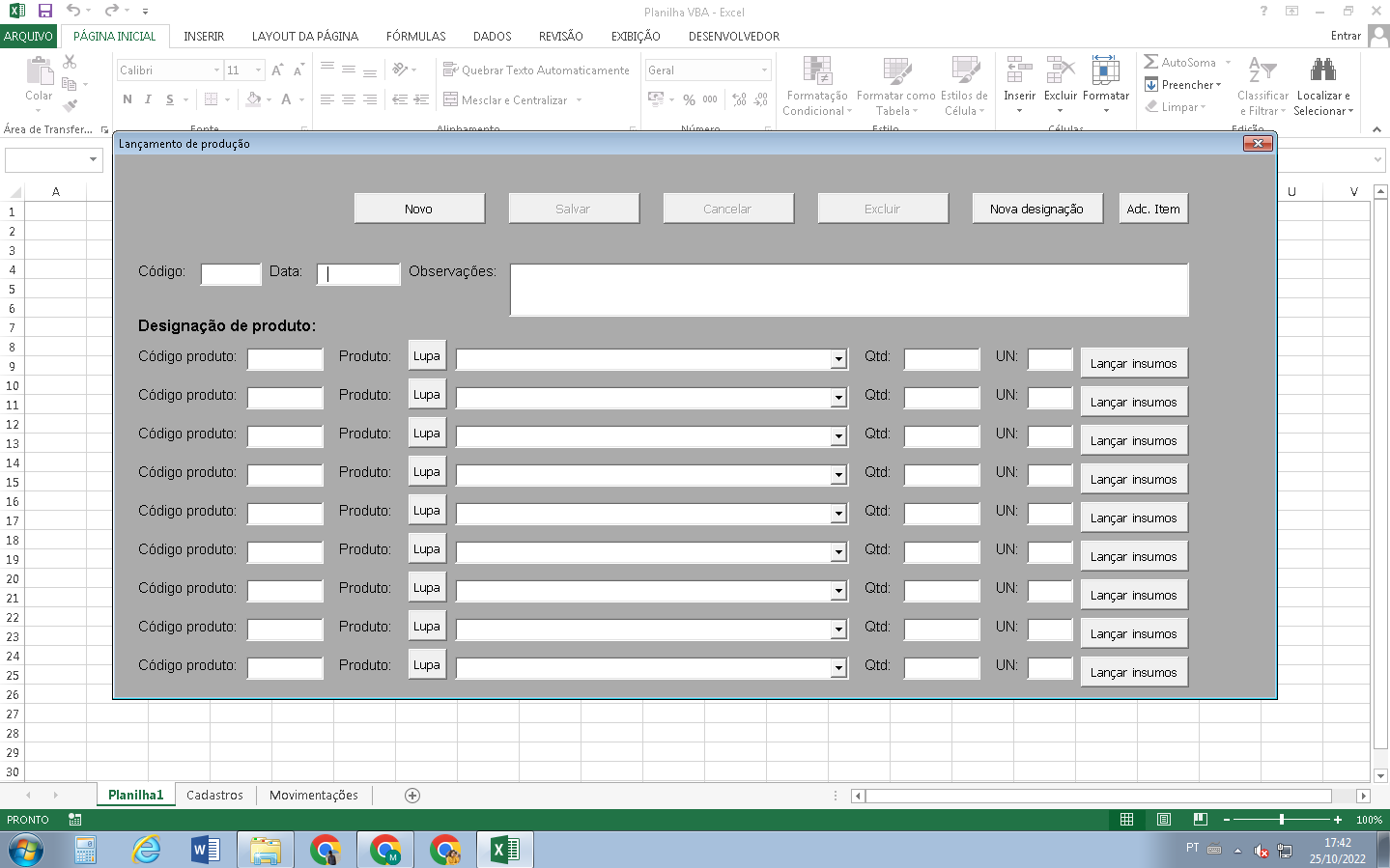Click Formatar como Tabela icon
The image size is (1390, 868).
point(896,71)
